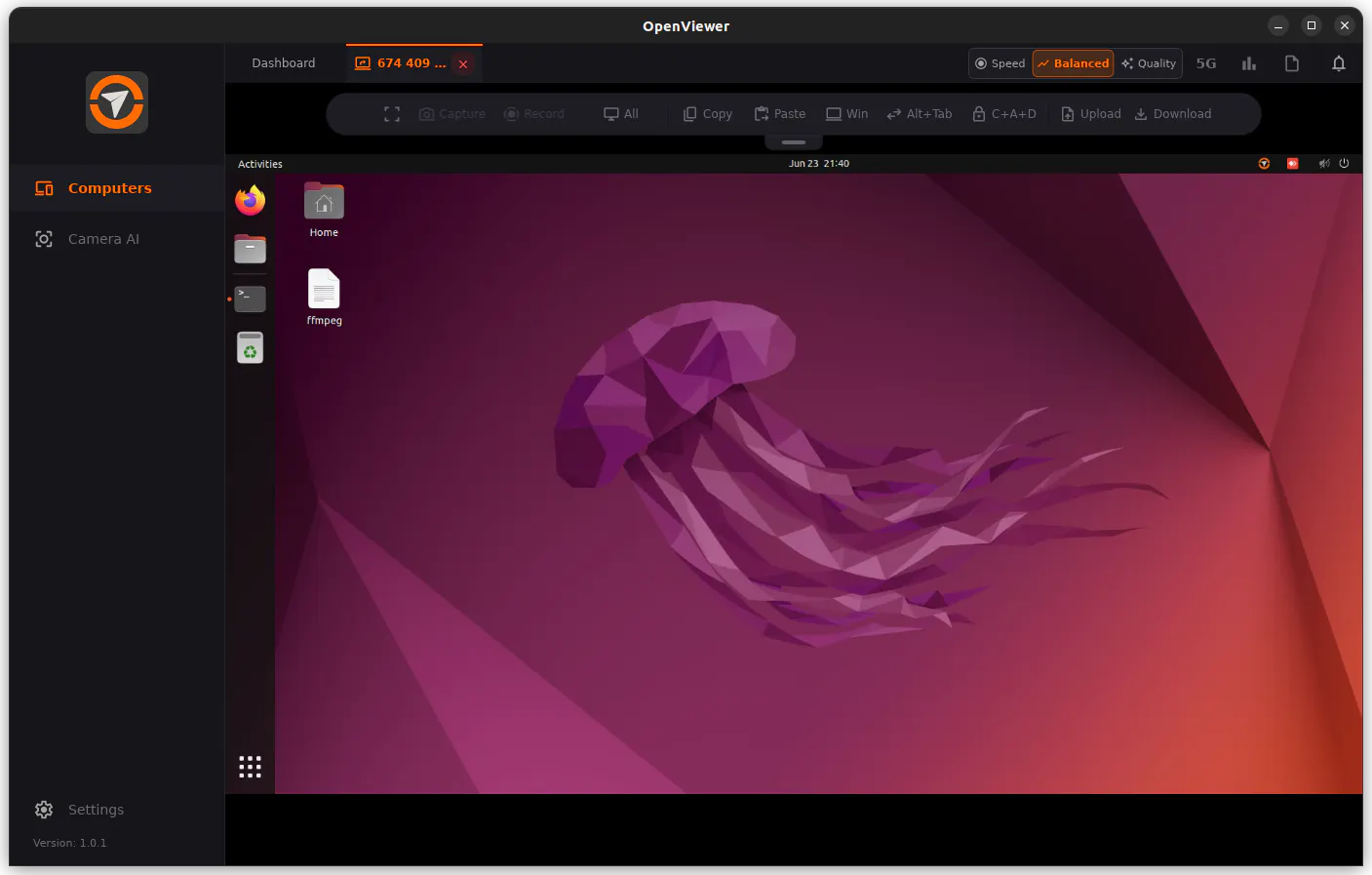This screenshot has width=1372, height=875.
Task: Click the Version: 1.0.1 text
Action: tap(70, 843)
